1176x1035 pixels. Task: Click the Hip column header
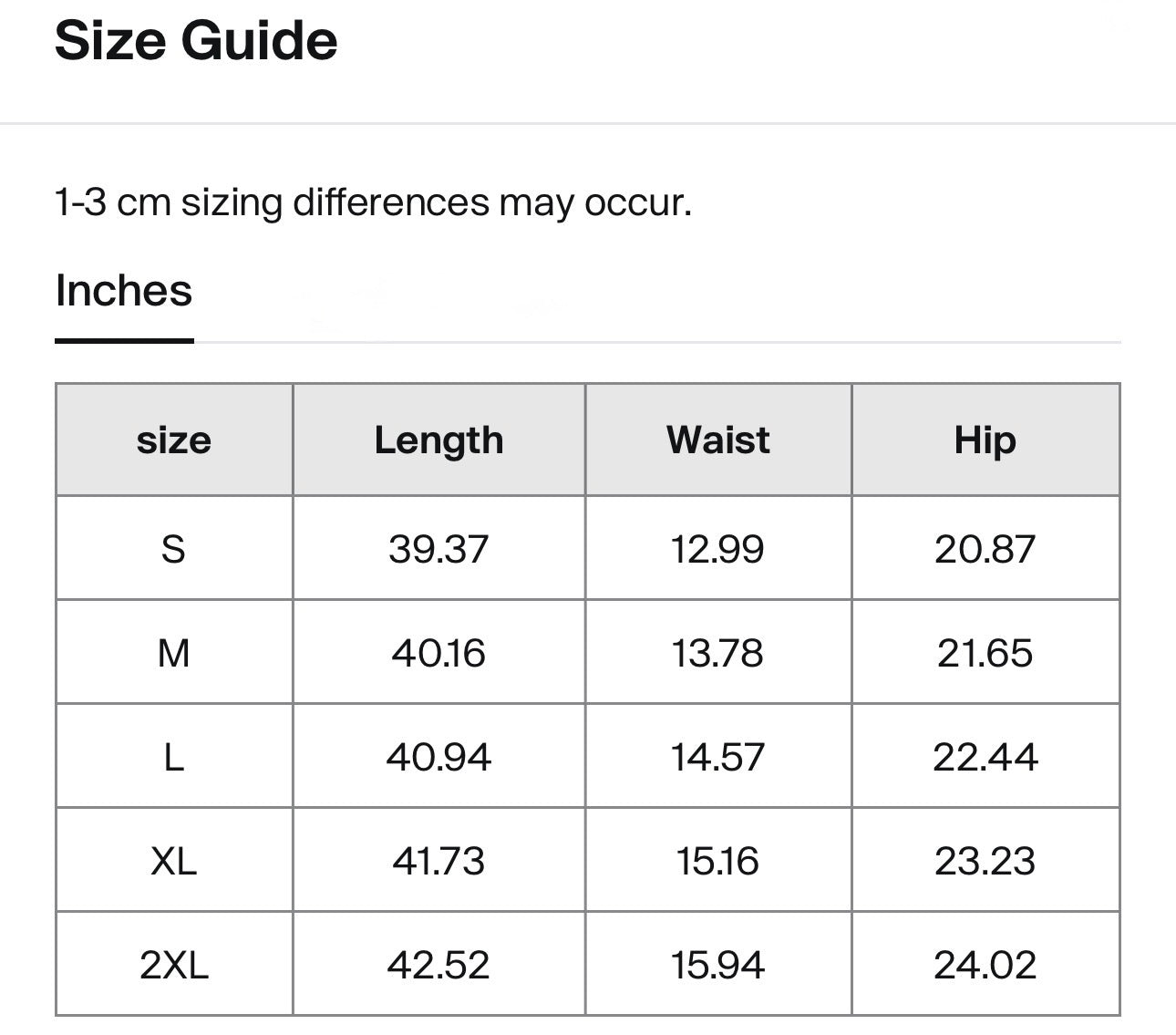(985, 440)
